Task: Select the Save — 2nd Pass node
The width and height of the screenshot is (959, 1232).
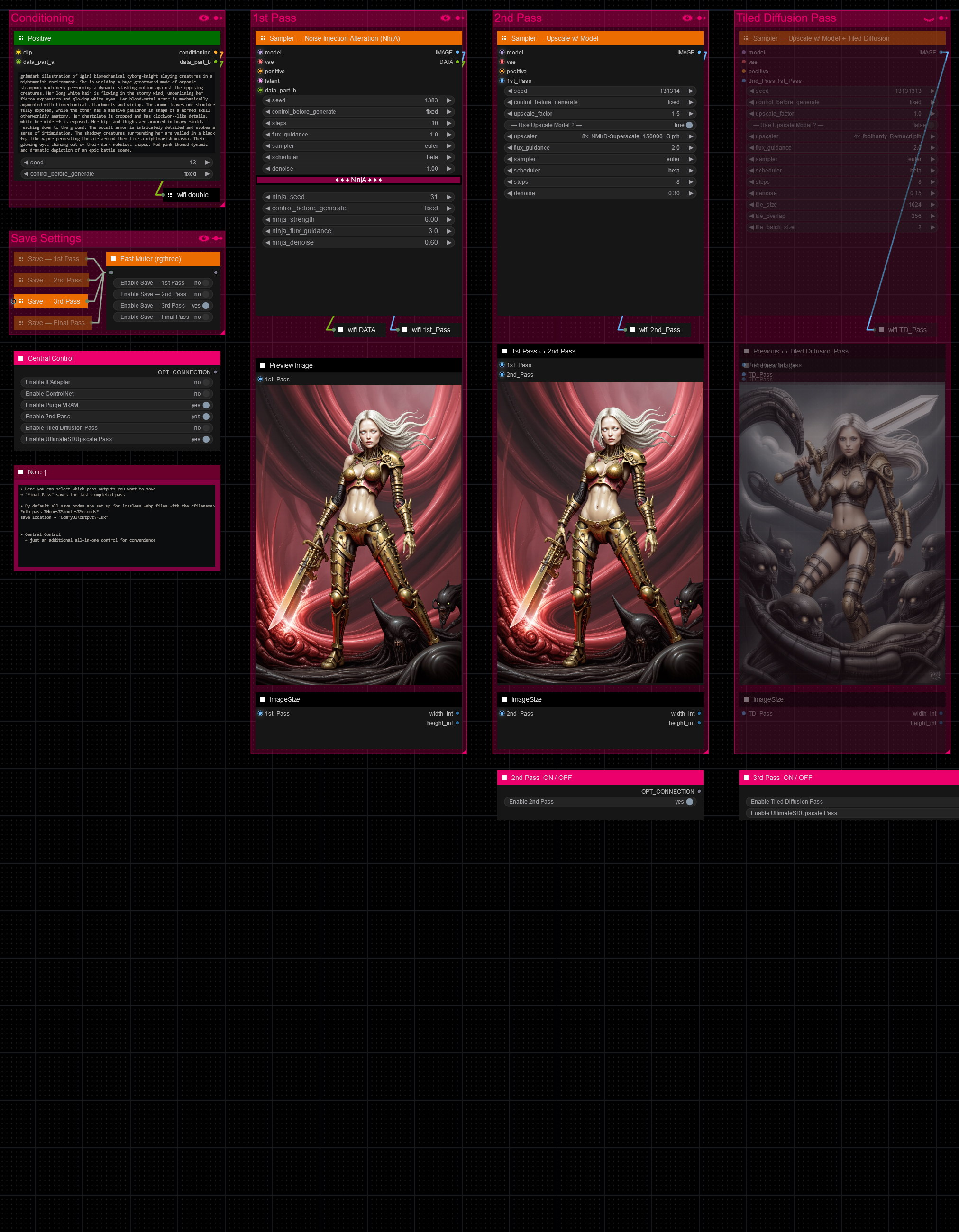Action: click(x=51, y=281)
